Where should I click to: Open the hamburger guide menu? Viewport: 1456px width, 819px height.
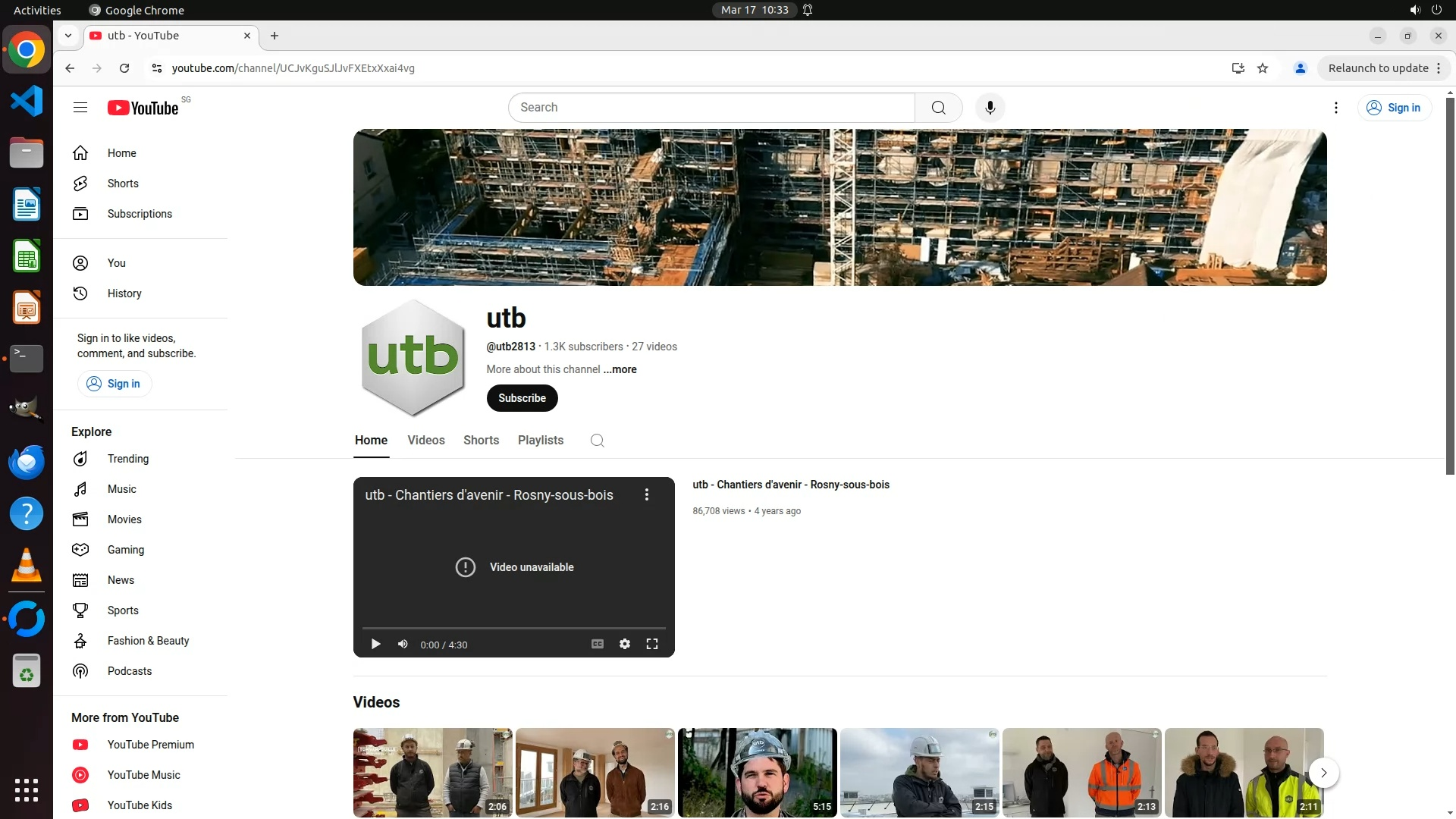80,108
